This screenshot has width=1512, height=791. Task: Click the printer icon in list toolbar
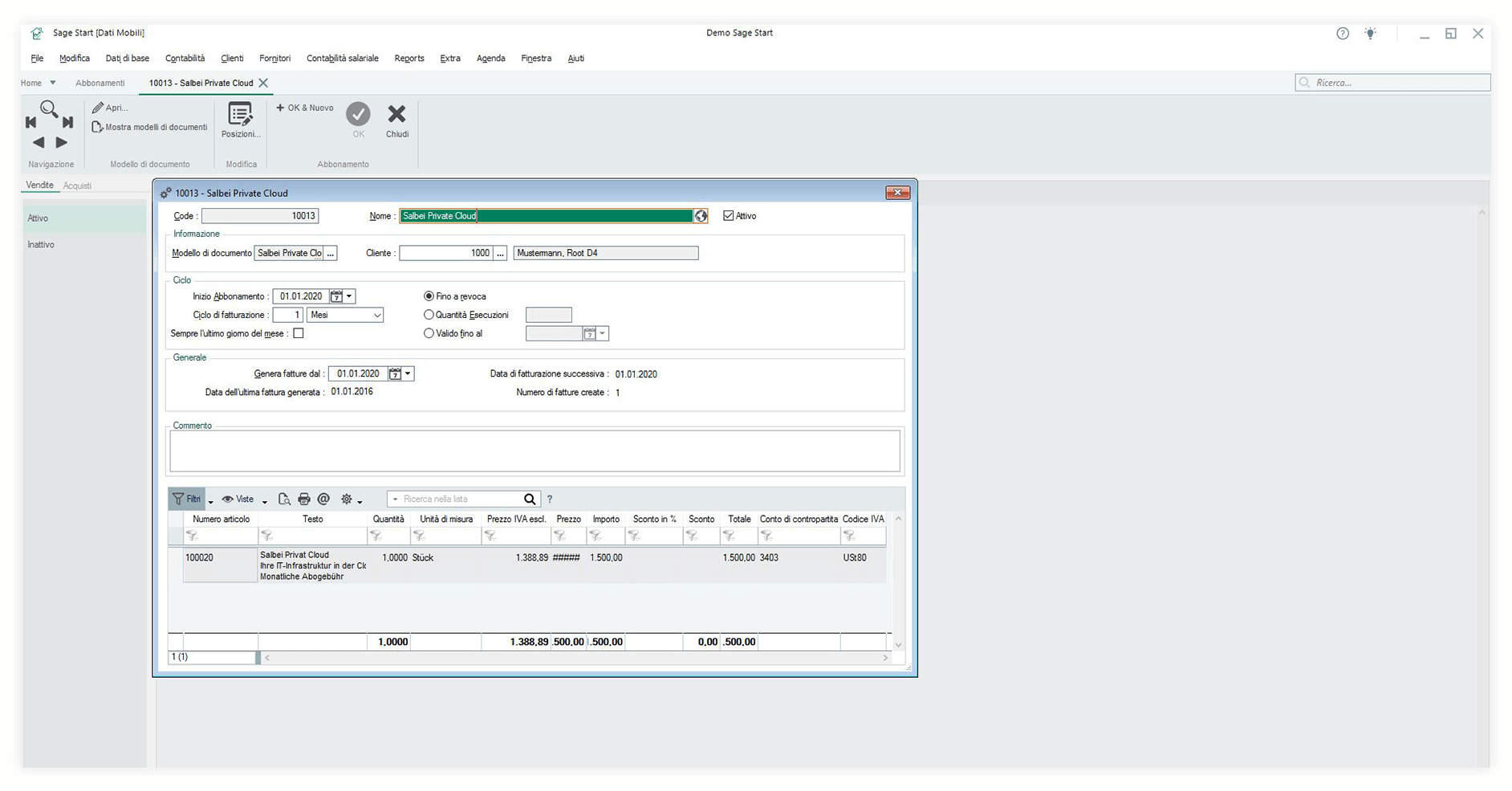(x=304, y=499)
